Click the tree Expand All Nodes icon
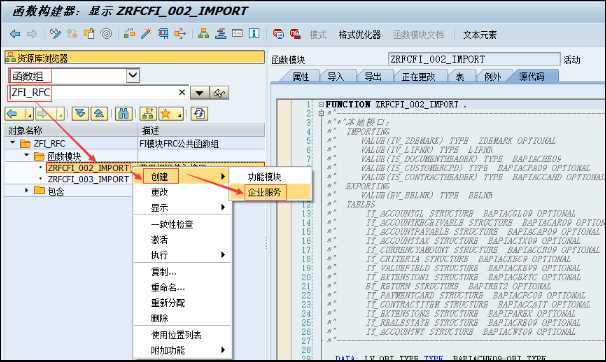 click(80, 114)
